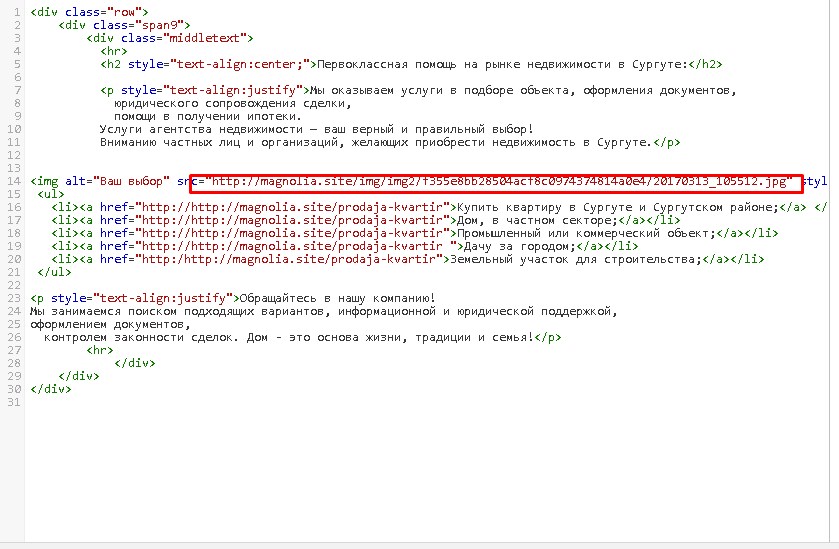Click the highlighted image src URL

point(495,181)
